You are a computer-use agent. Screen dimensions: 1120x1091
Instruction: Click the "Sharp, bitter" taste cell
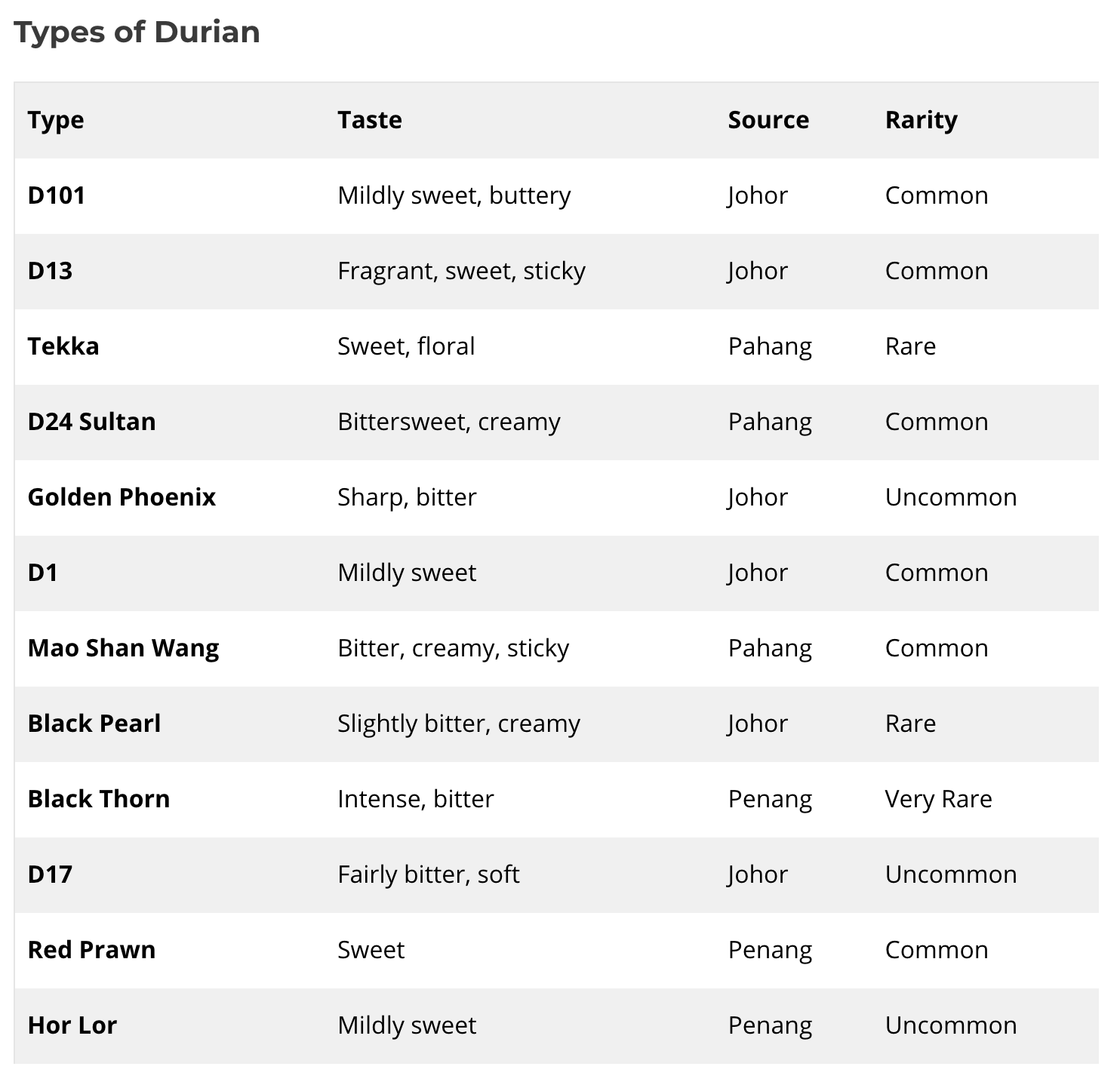click(407, 497)
